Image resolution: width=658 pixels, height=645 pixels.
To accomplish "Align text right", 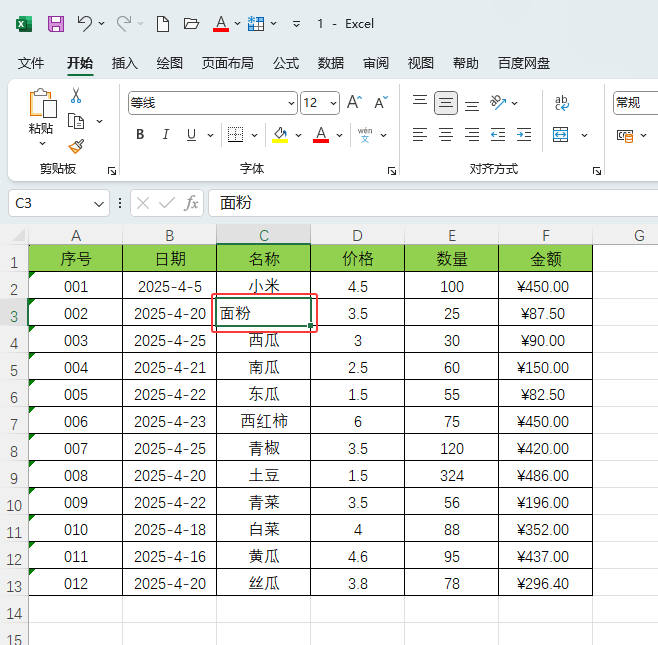I will (x=472, y=135).
